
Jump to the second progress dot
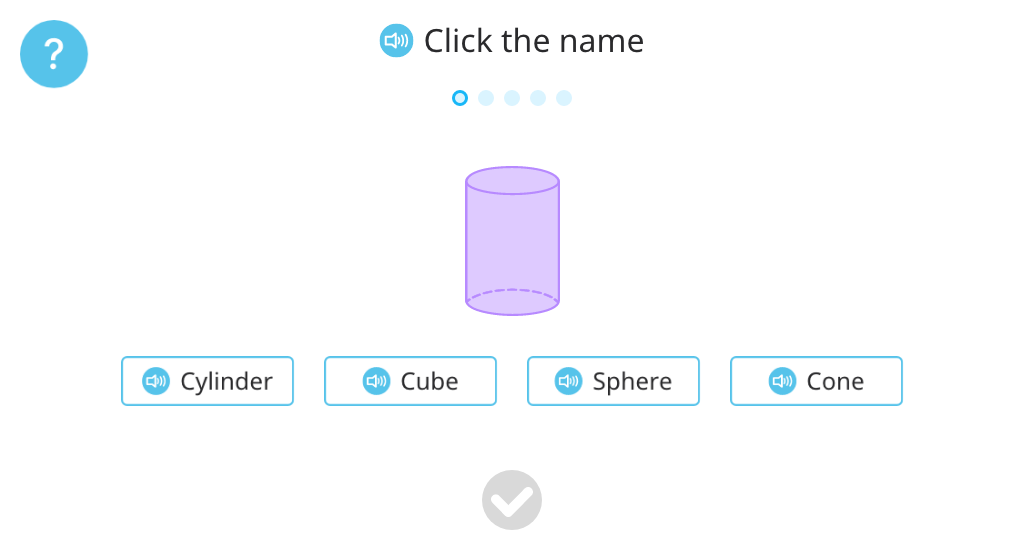(486, 98)
